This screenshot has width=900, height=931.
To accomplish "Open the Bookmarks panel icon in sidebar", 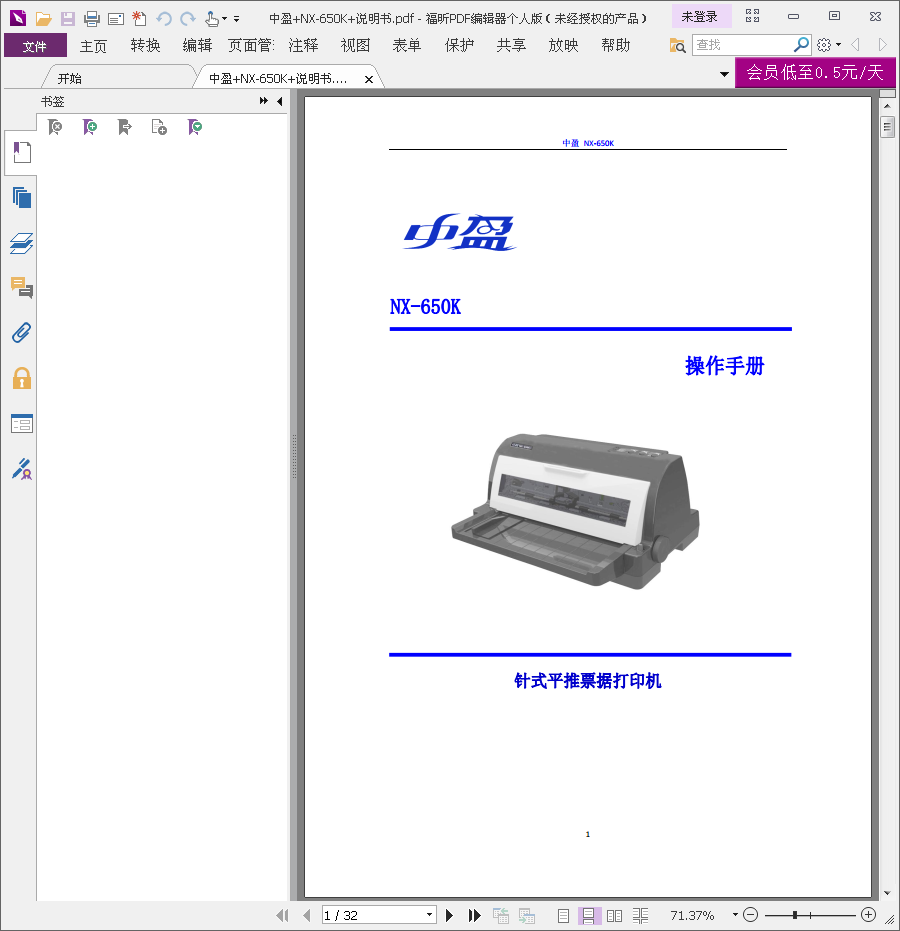I will (21, 153).
